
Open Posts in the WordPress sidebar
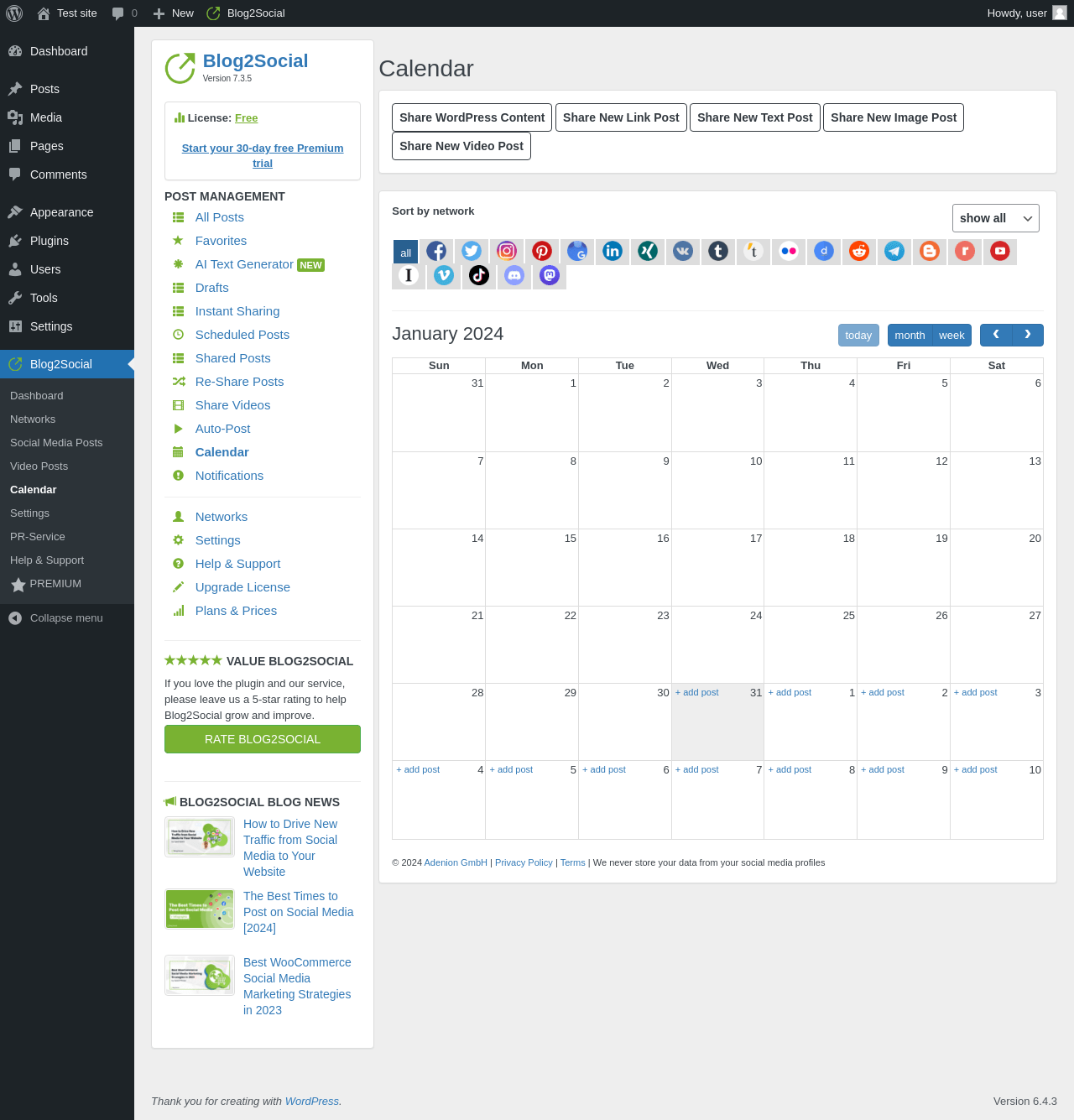[67, 89]
